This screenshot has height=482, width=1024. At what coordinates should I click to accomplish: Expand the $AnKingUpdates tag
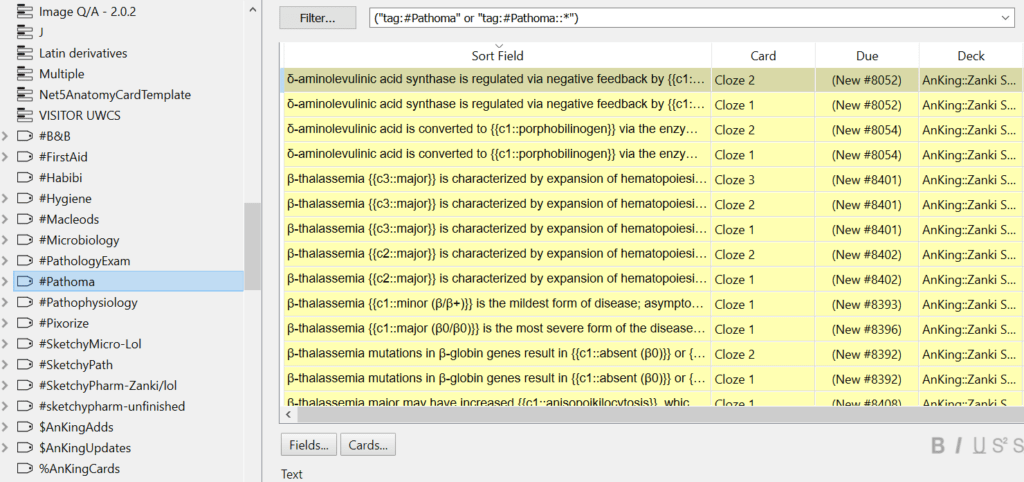pyautogui.click(x=5, y=448)
